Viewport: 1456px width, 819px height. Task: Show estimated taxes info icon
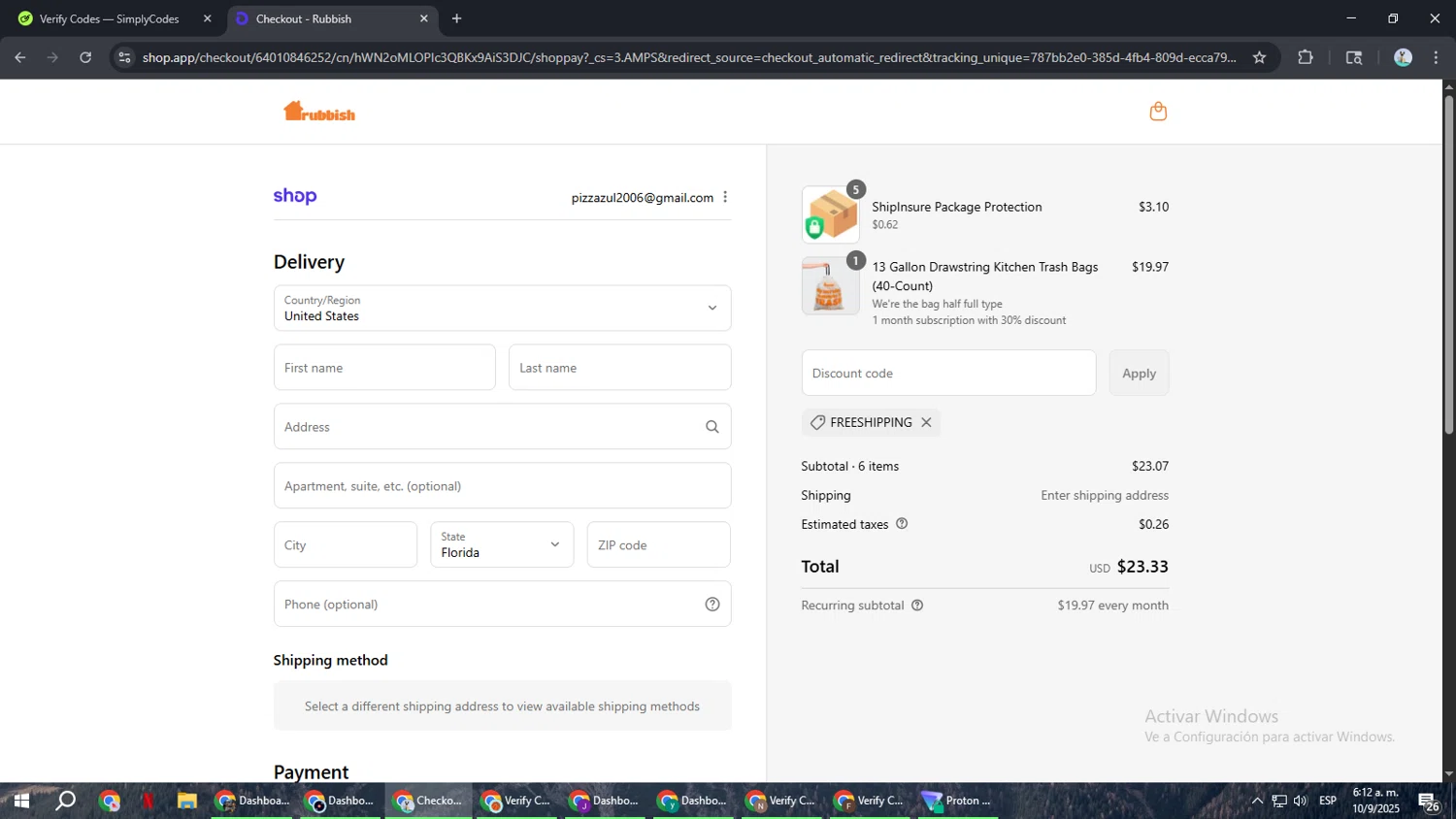[902, 524]
